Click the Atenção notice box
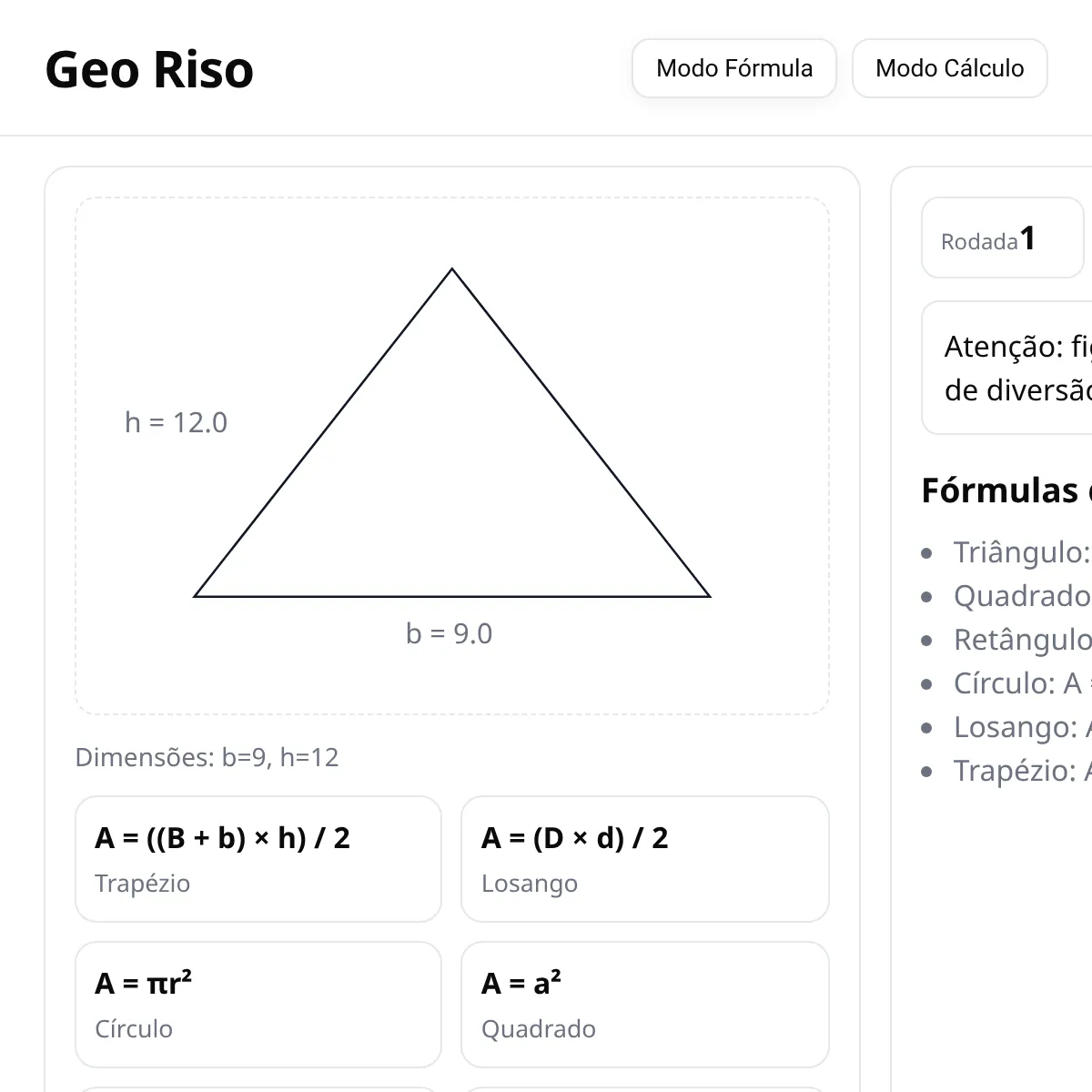Image resolution: width=1092 pixels, height=1092 pixels. (1007, 368)
